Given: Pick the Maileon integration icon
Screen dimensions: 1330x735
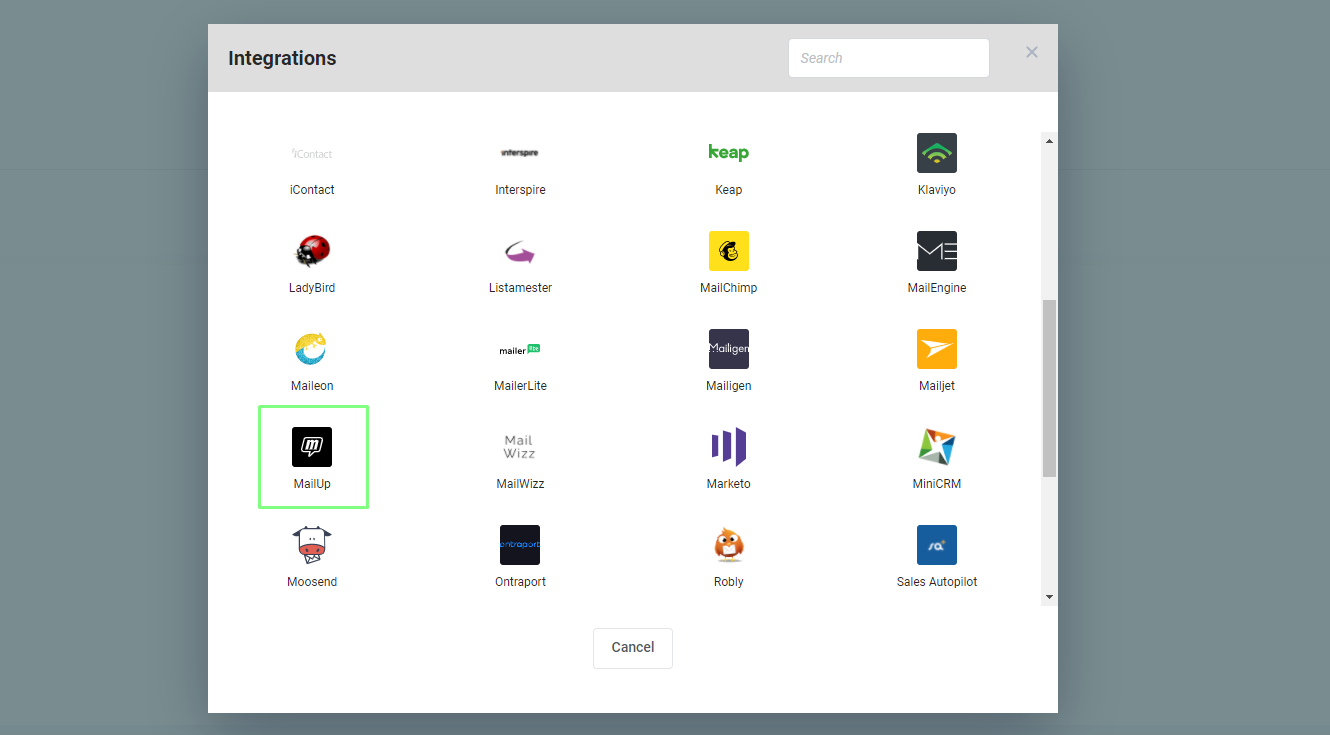Looking at the screenshot, I should pyautogui.click(x=312, y=349).
